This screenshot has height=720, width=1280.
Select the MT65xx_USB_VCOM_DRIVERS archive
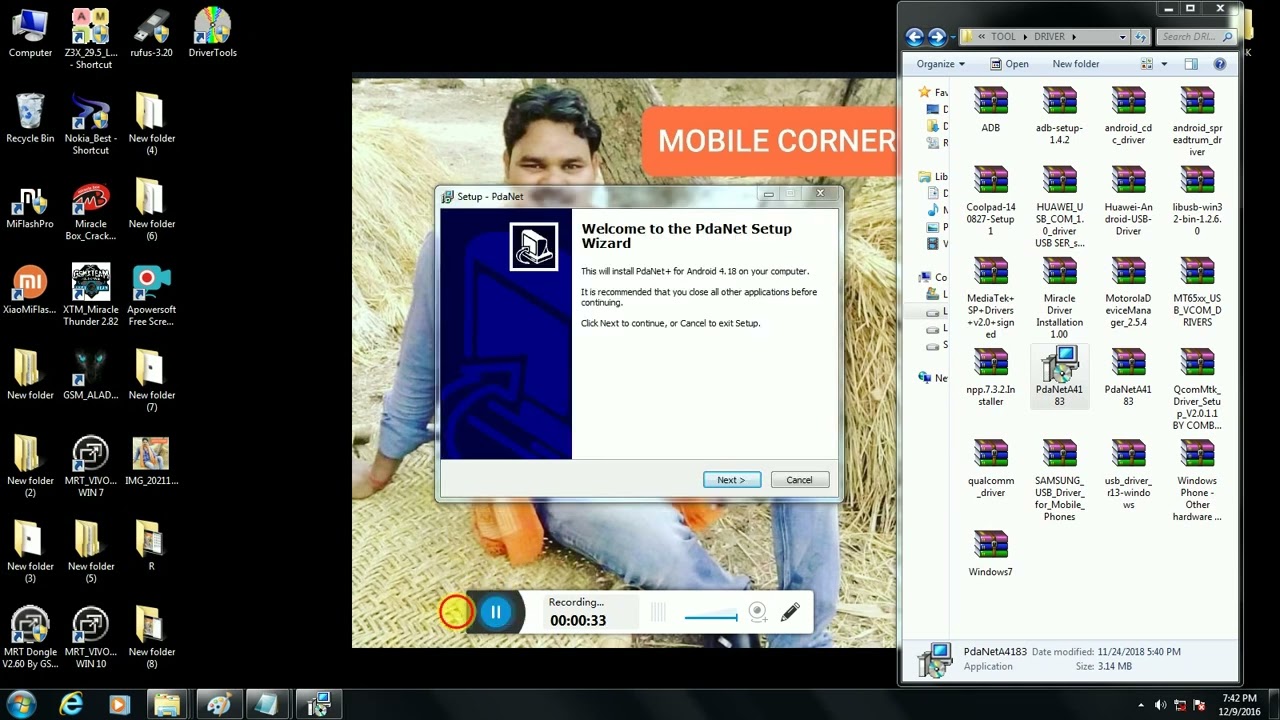click(x=1197, y=292)
